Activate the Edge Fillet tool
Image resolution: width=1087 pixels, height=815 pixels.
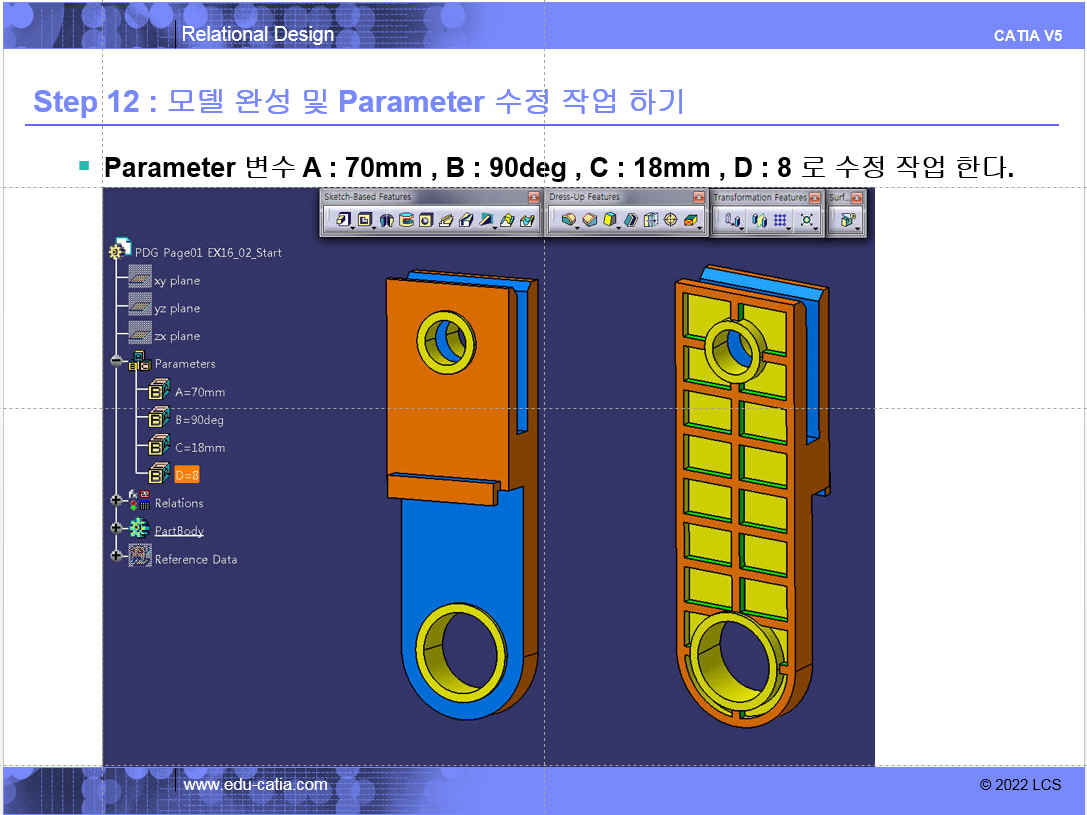(568, 220)
